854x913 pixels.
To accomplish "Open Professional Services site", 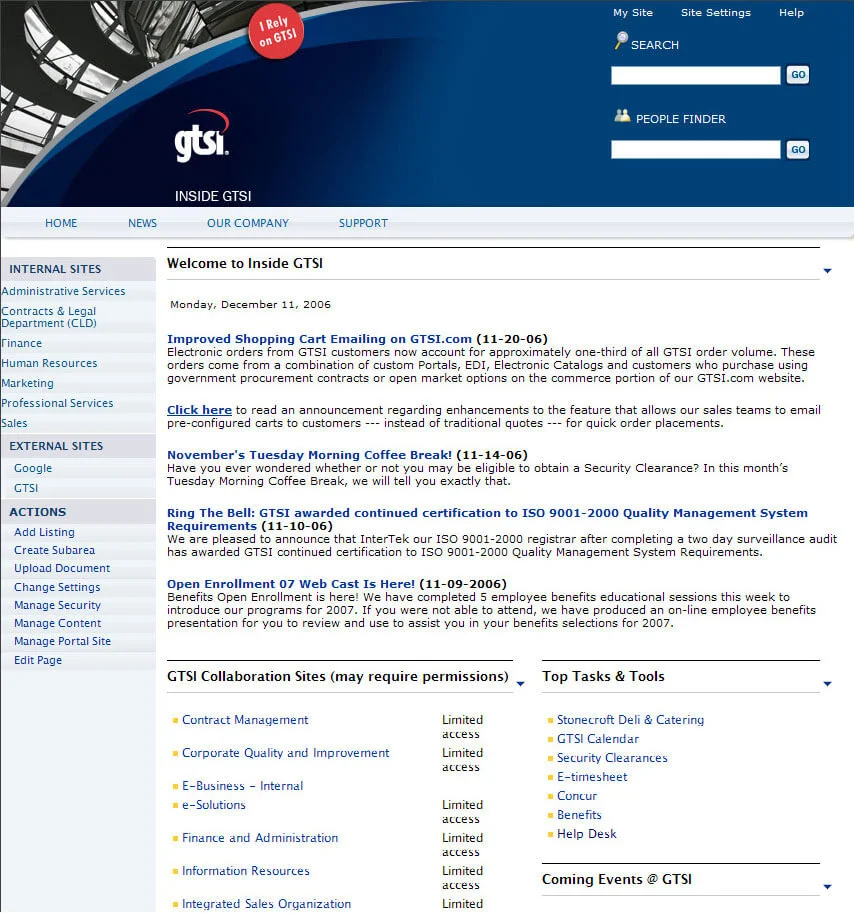I will tap(57, 403).
